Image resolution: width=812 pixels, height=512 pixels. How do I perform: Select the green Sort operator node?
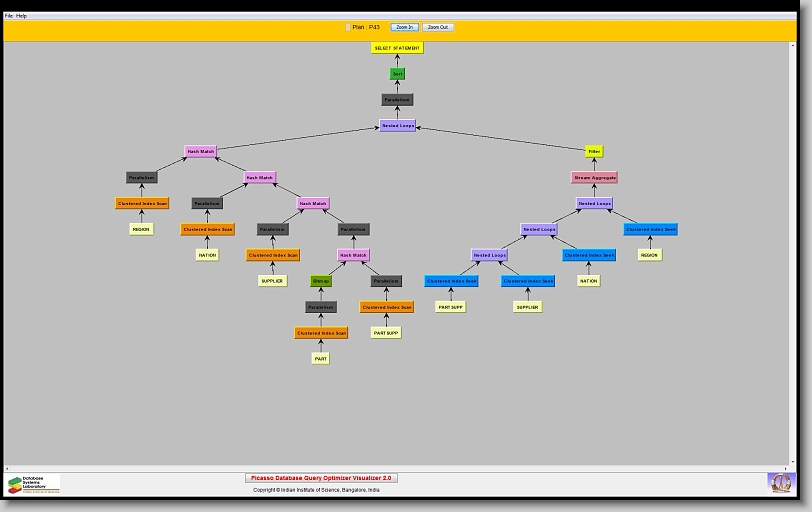pyautogui.click(x=397, y=74)
